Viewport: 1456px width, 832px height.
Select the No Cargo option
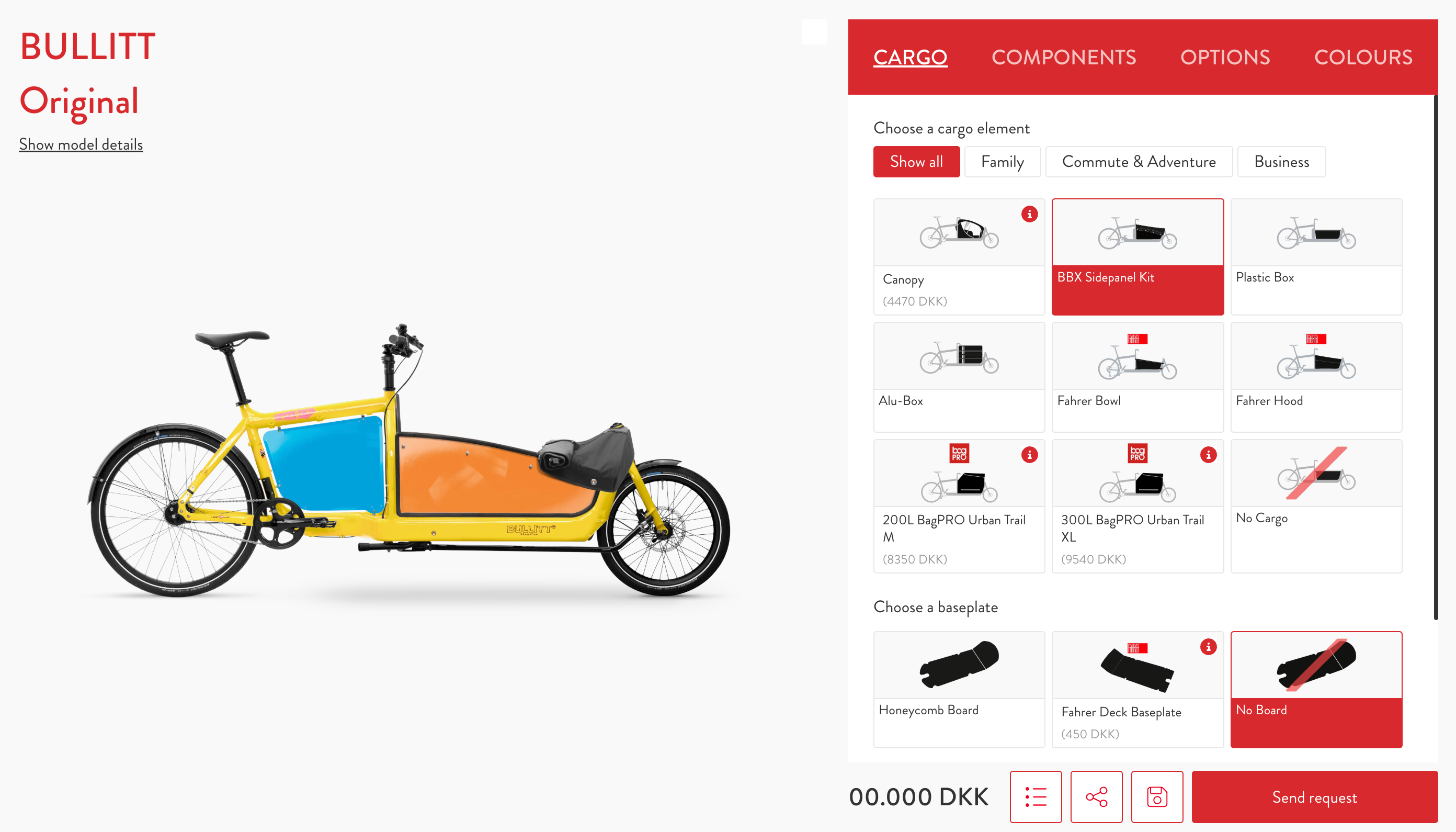coord(1316,505)
